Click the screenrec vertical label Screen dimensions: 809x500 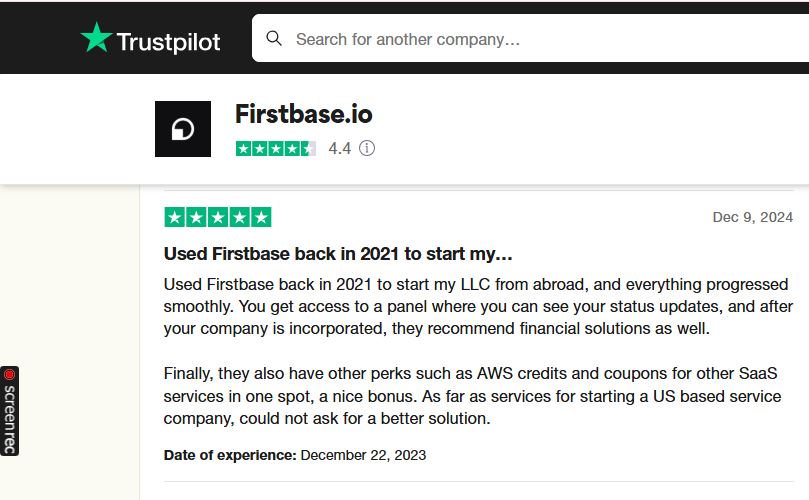click(9, 420)
